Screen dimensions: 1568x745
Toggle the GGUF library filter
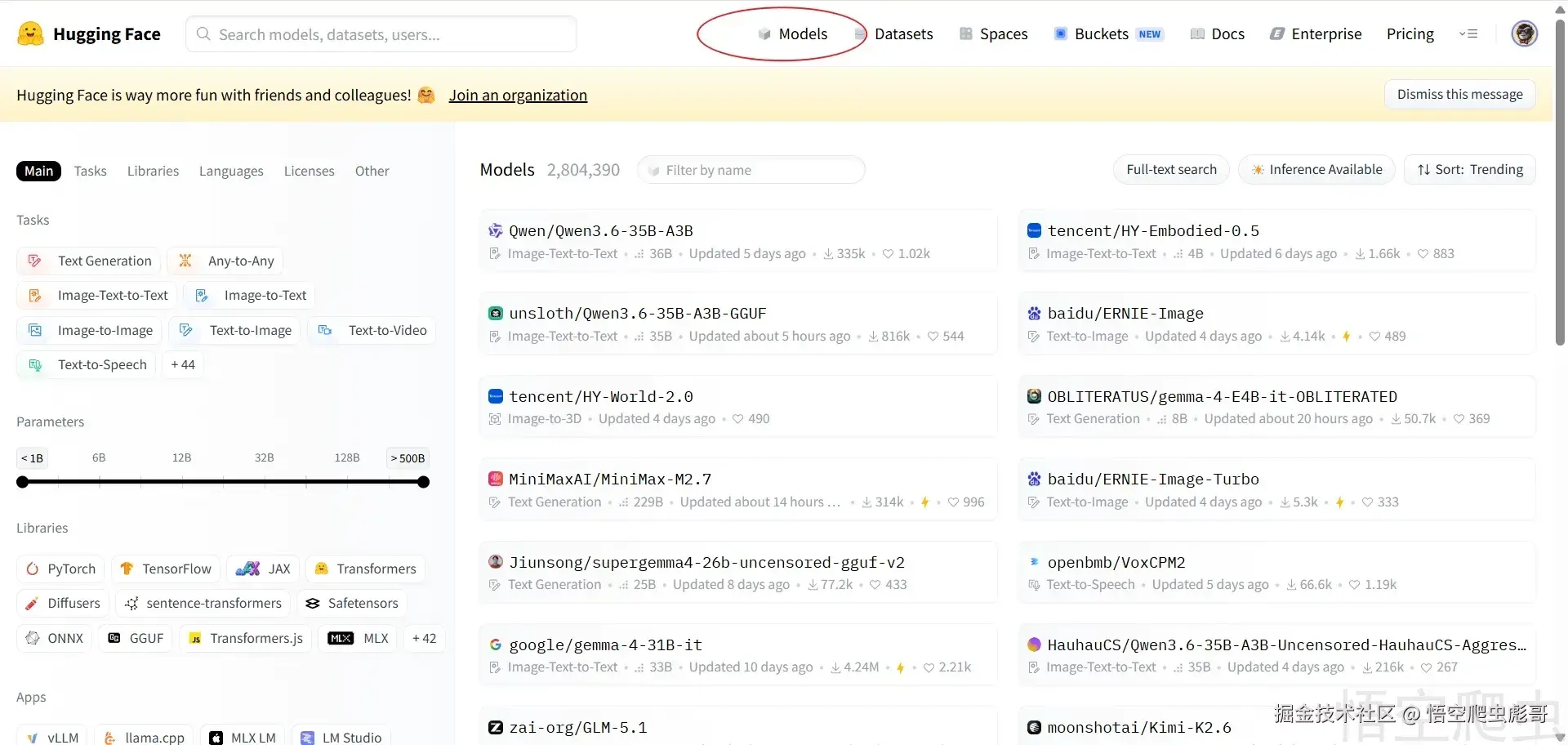[x=136, y=638]
